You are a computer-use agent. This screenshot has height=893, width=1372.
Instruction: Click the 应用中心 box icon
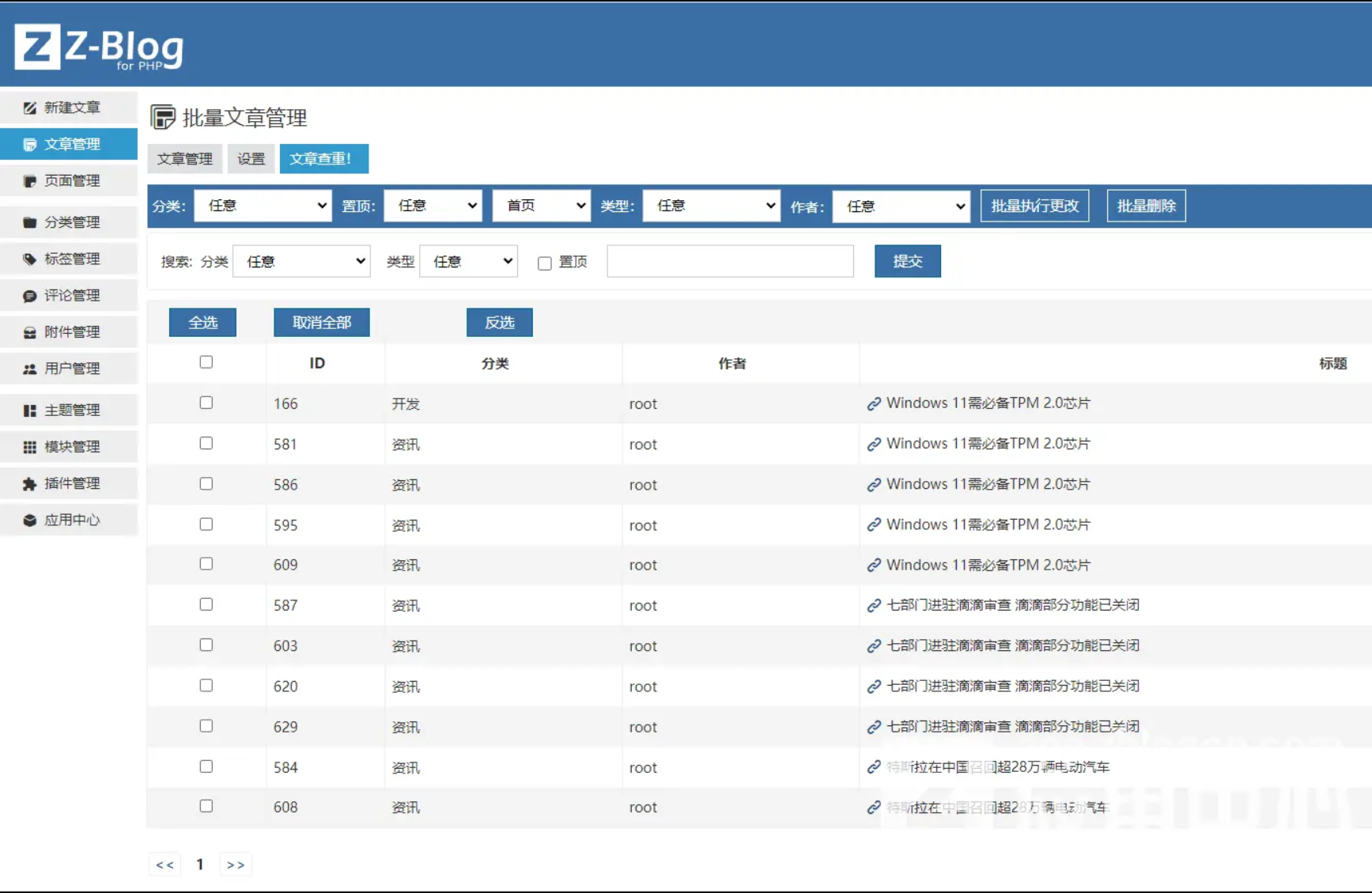click(x=30, y=520)
